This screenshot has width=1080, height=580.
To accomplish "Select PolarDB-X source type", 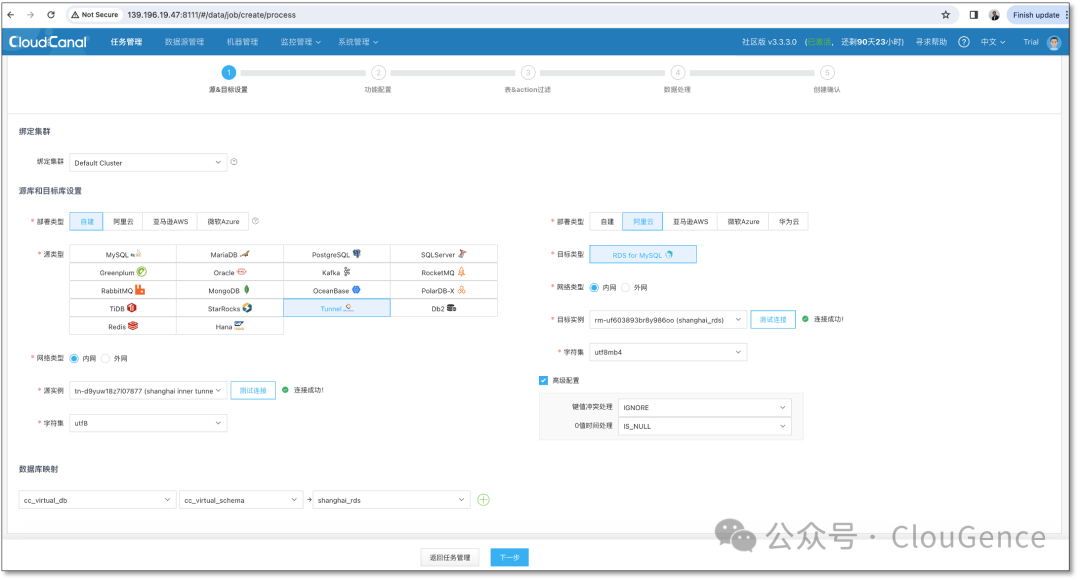I will click(x=444, y=290).
